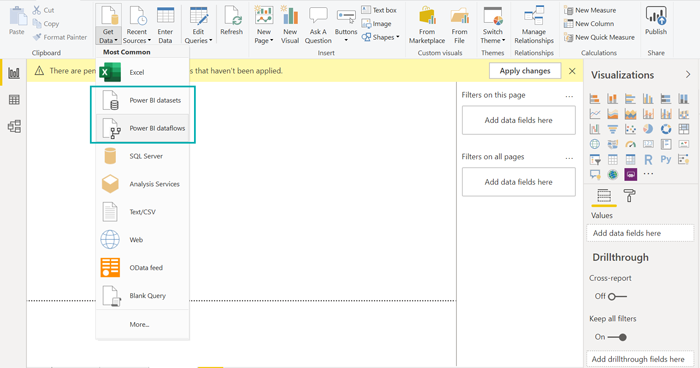
Task: Dismiss the pending changes warning bar
Action: [x=572, y=71]
